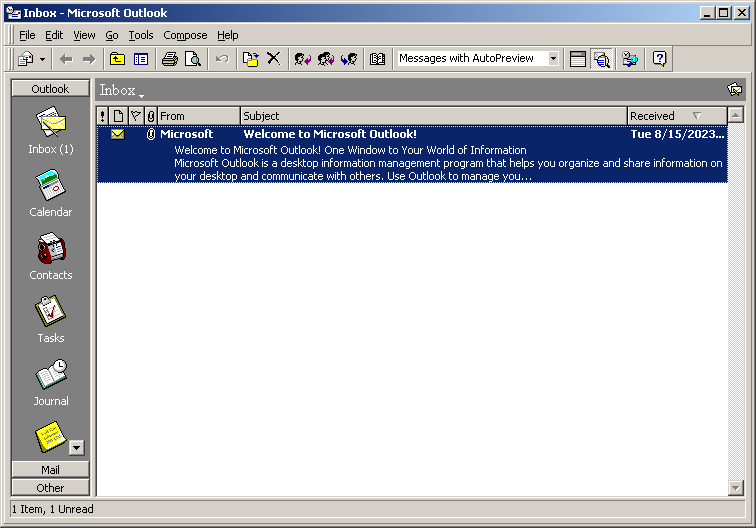The height and width of the screenshot is (528, 756).
Task: Delete the selected message with the X icon
Action: (x=273, y=59)
